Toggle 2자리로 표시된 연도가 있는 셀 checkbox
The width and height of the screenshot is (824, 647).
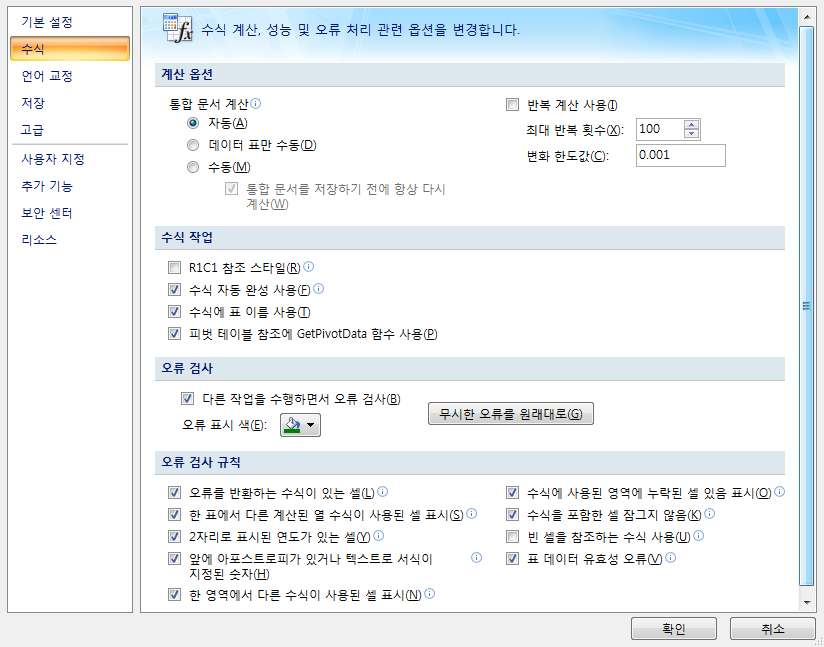[174, 537]
